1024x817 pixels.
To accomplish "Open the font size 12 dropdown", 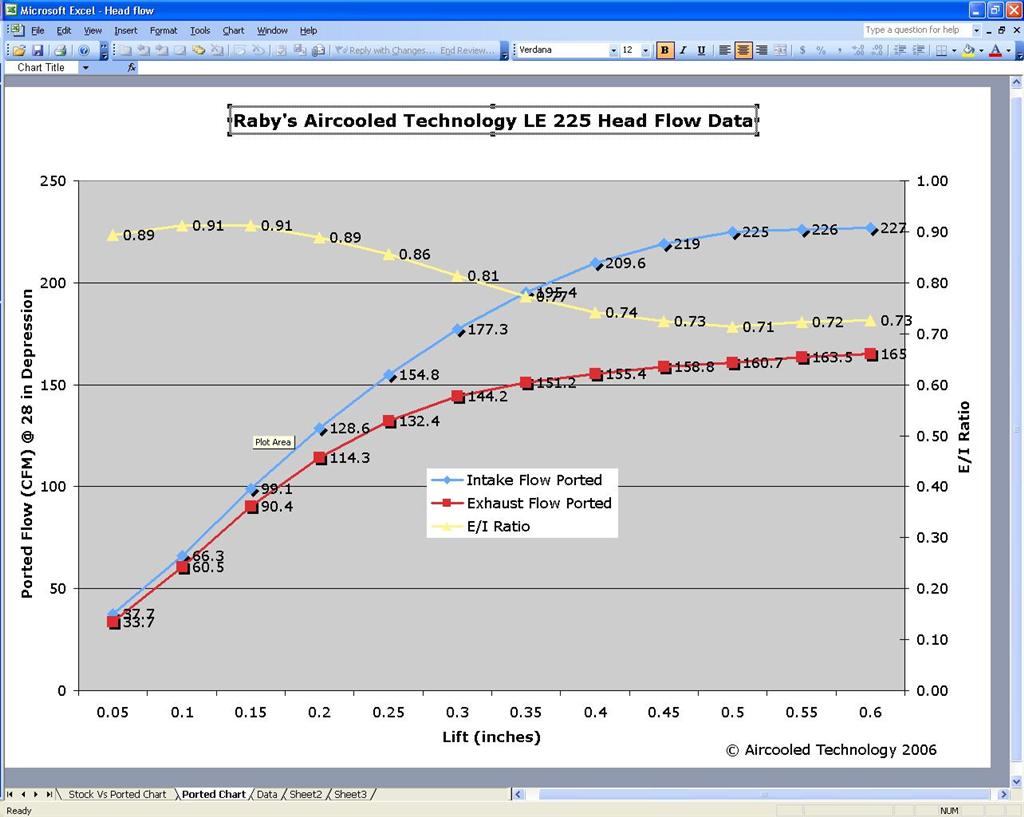I will 646,50.
